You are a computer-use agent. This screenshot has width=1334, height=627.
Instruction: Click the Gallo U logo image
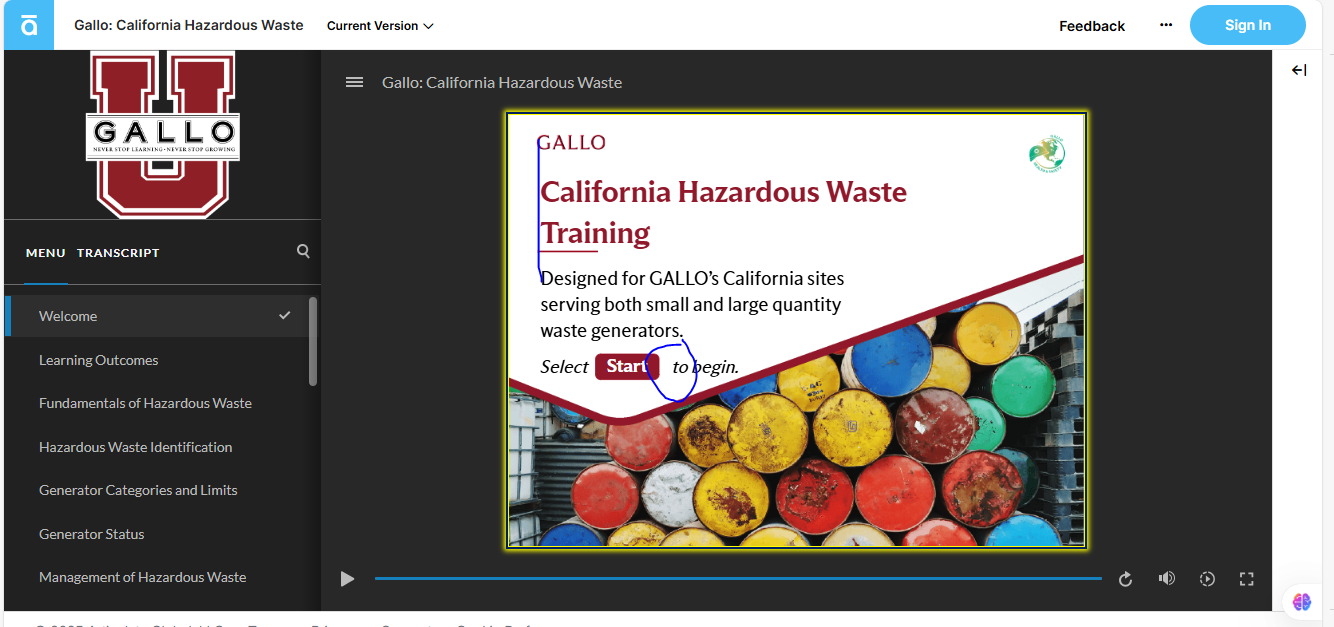(163, 134)
